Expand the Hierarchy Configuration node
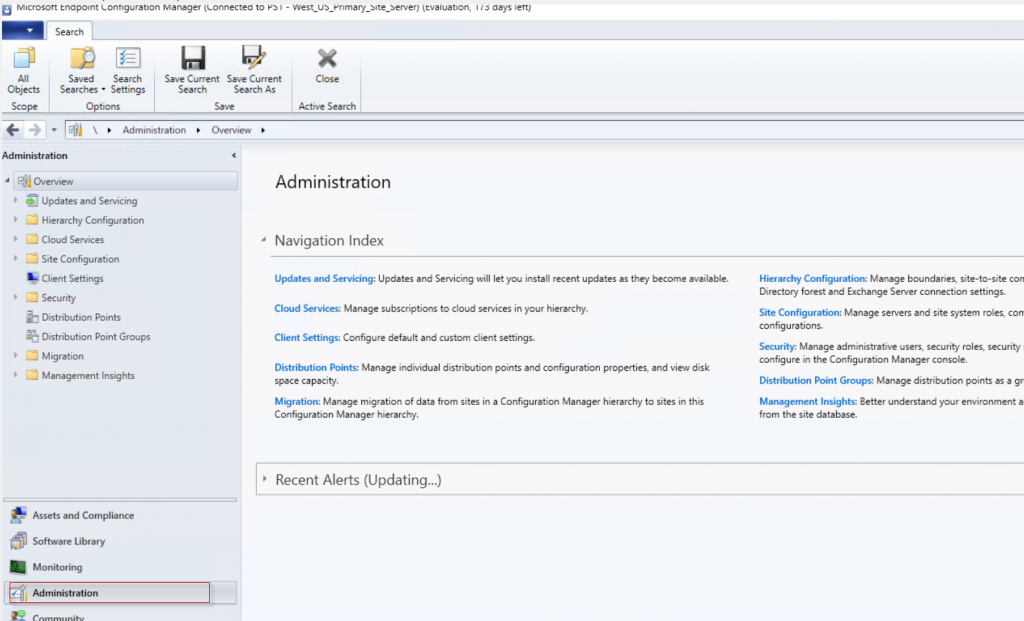This screenshot has height=621, width=1024. pyautogui.click(x=16, y=220)
